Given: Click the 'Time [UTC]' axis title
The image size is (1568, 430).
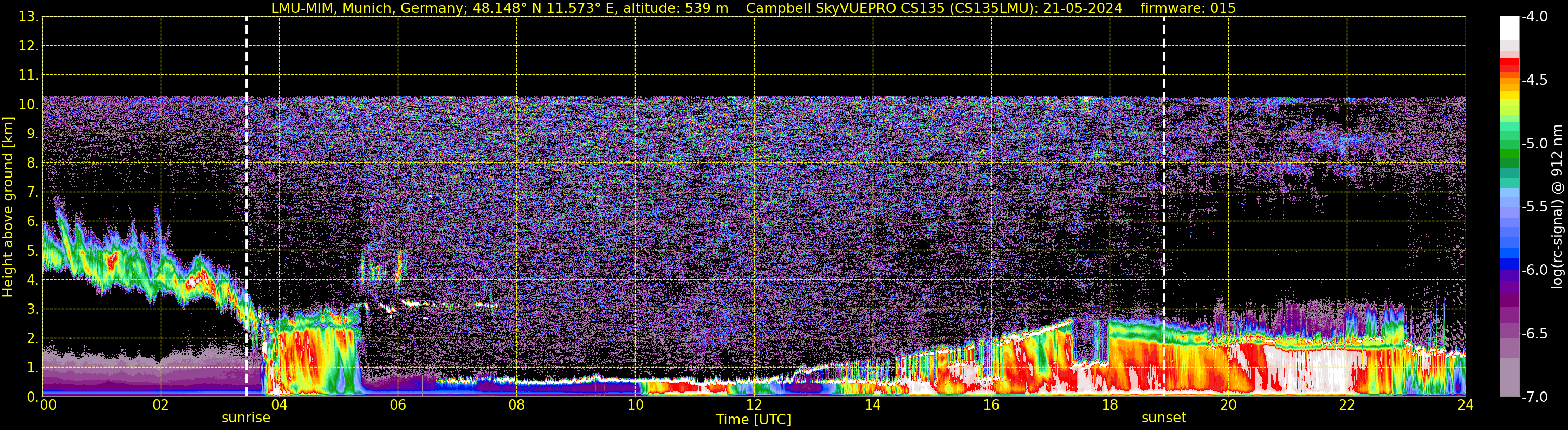Looking at the screenshot, I should click(754, 419).
